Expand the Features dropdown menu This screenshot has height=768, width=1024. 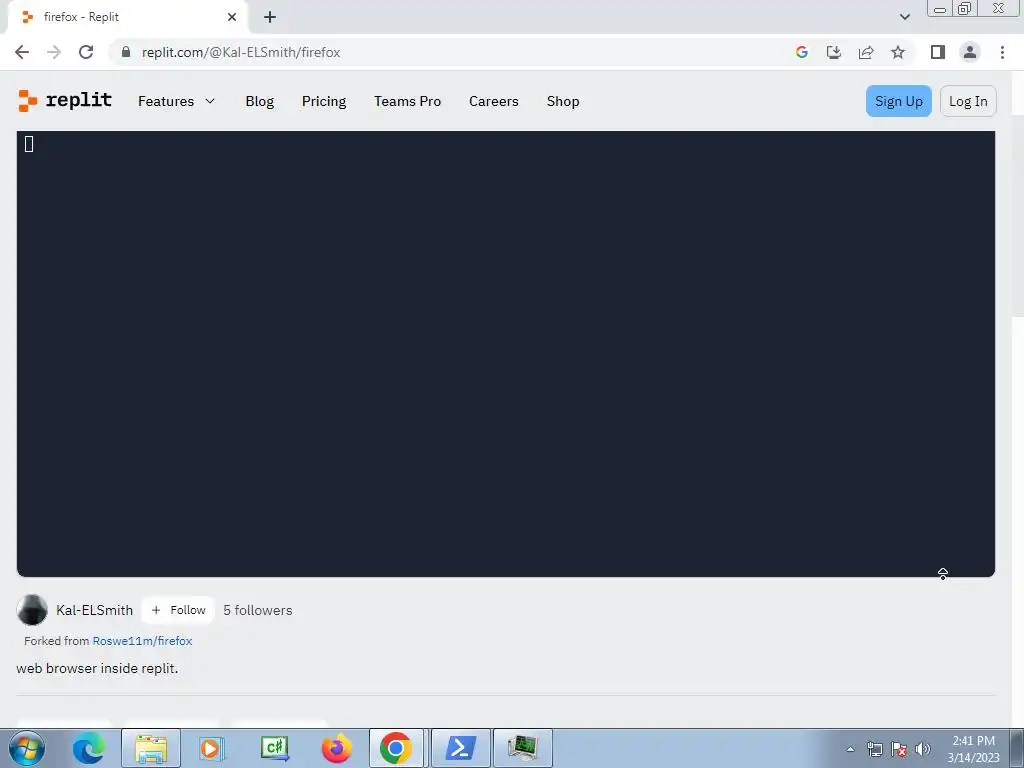tap(176, 101)
